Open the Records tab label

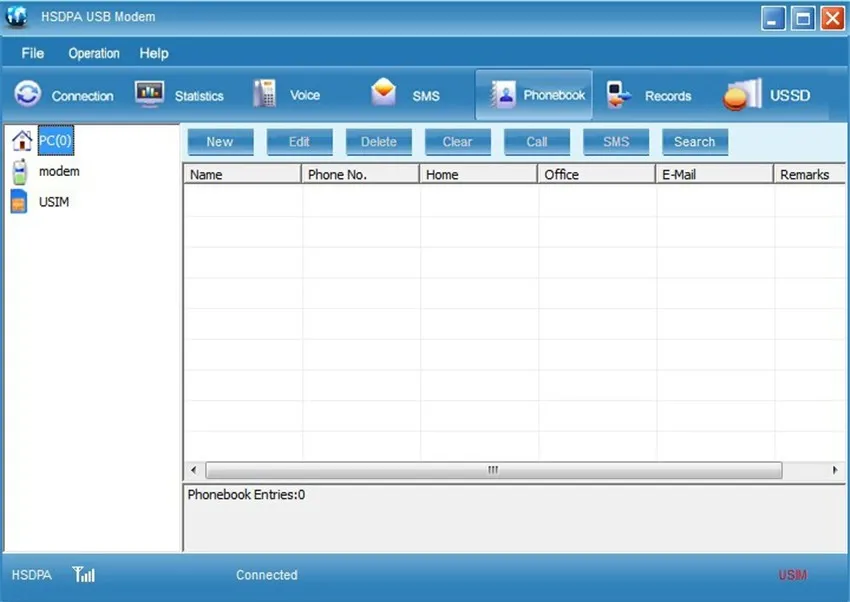tap(668, 96)
